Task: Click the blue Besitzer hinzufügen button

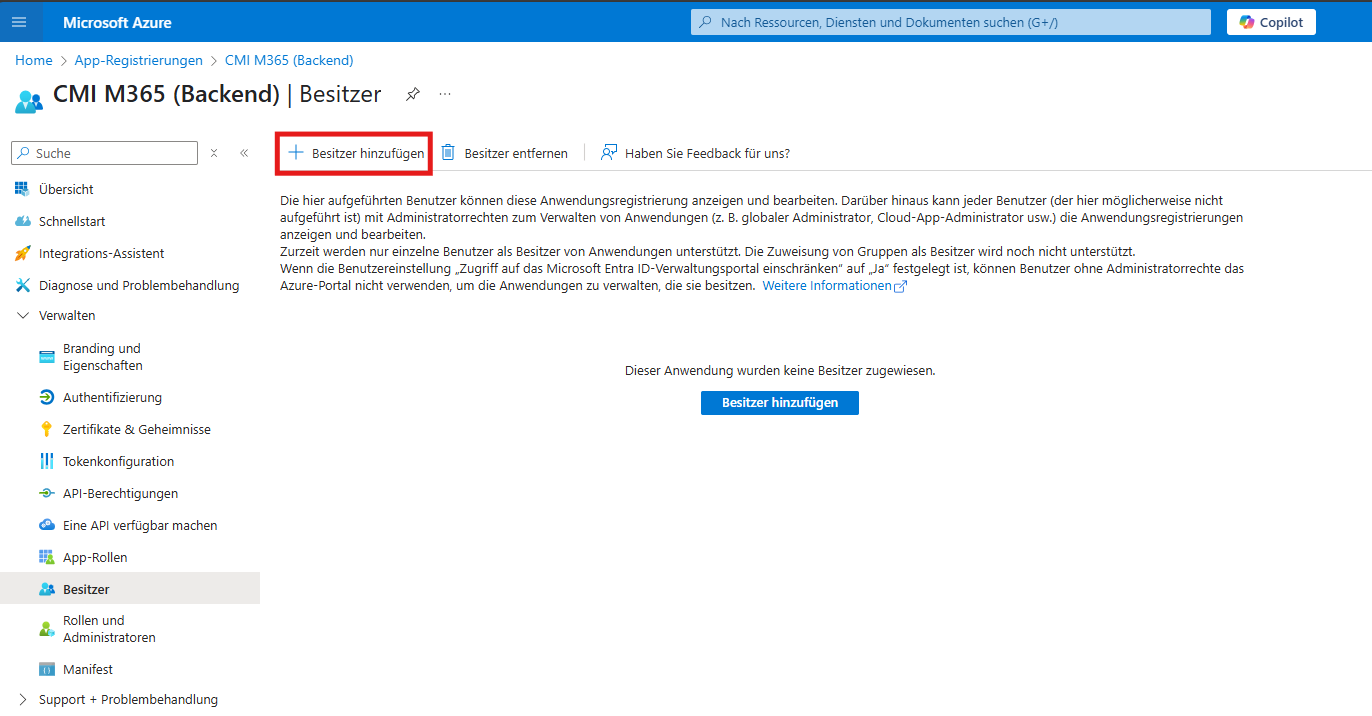Action: point(779,402)
